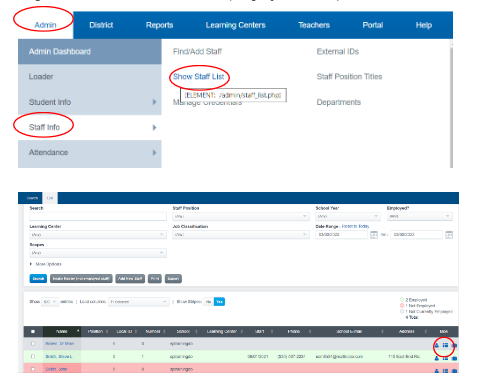The height and width of the screenshot is (388, 490).
Task: Expand the Attendance submenu arrow
Action: pos(154,153)
